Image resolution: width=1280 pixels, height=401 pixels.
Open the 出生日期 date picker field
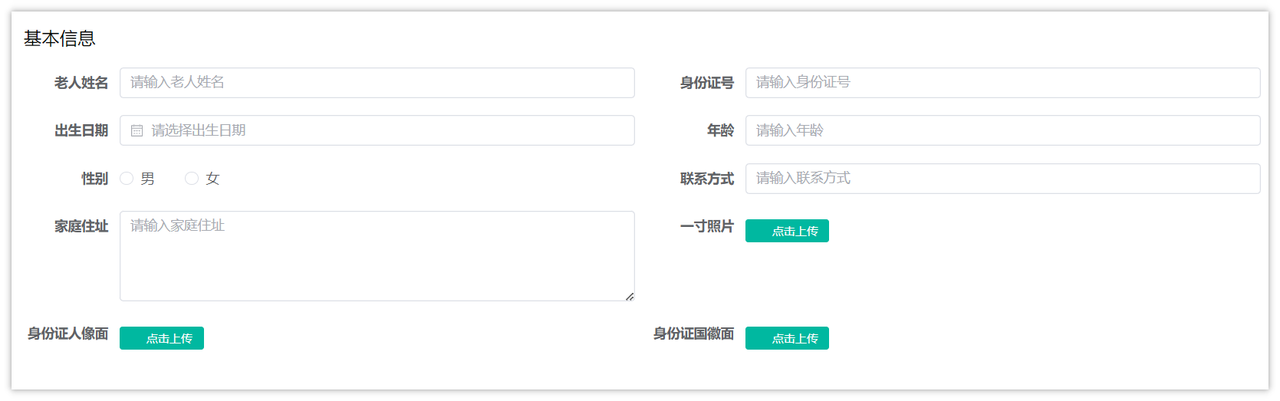click(x=377, y=131)
